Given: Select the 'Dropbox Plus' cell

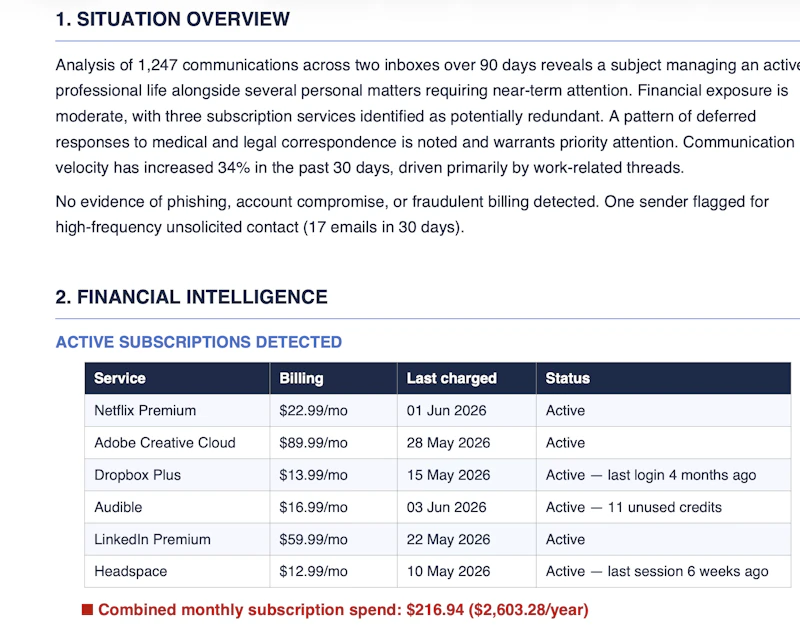Looking at the screenshot, I should (x=177, y=474).
